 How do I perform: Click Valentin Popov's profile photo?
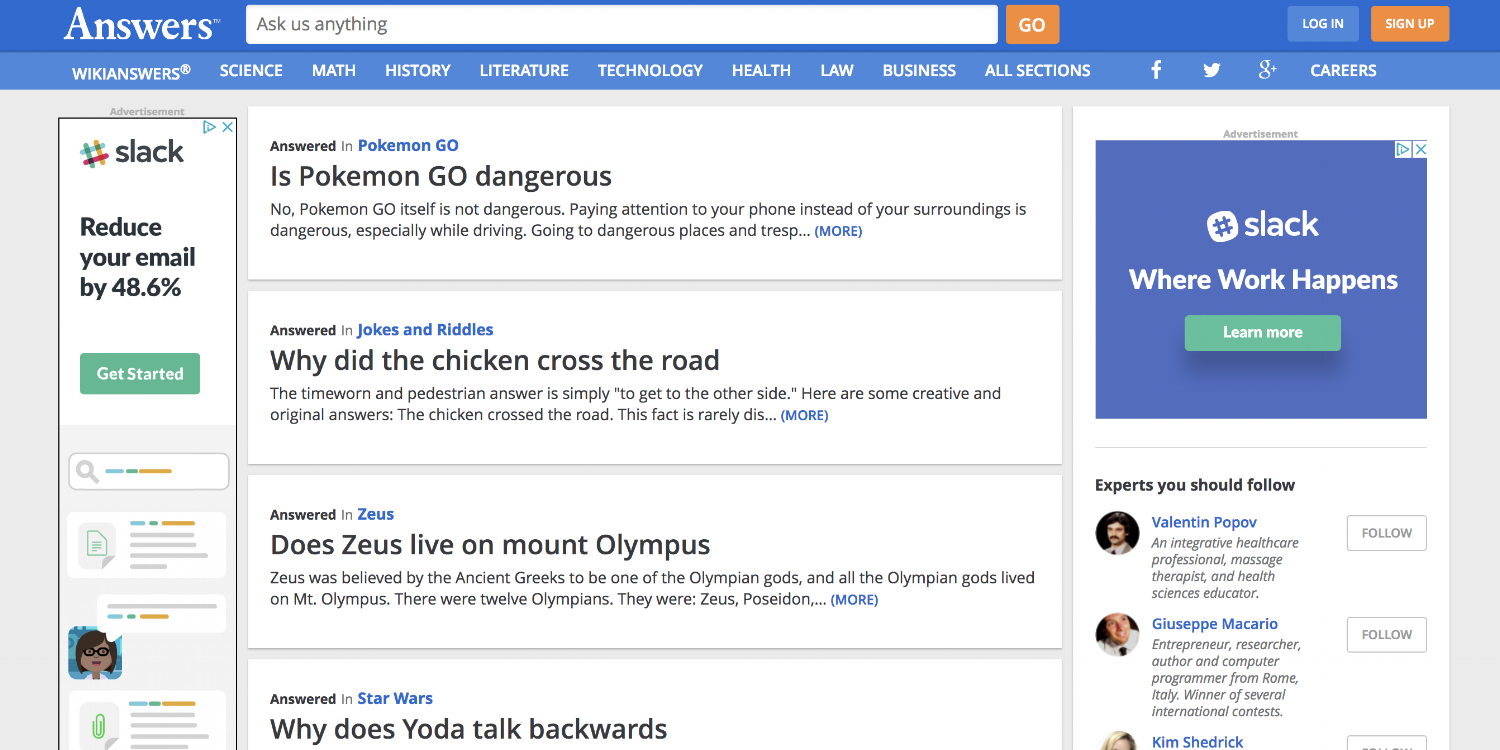[x=1117, y=533]
